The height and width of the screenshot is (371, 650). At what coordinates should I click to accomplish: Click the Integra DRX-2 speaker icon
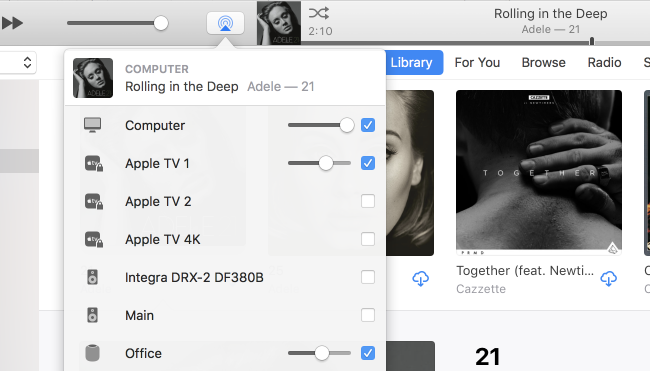pos(92,277)
